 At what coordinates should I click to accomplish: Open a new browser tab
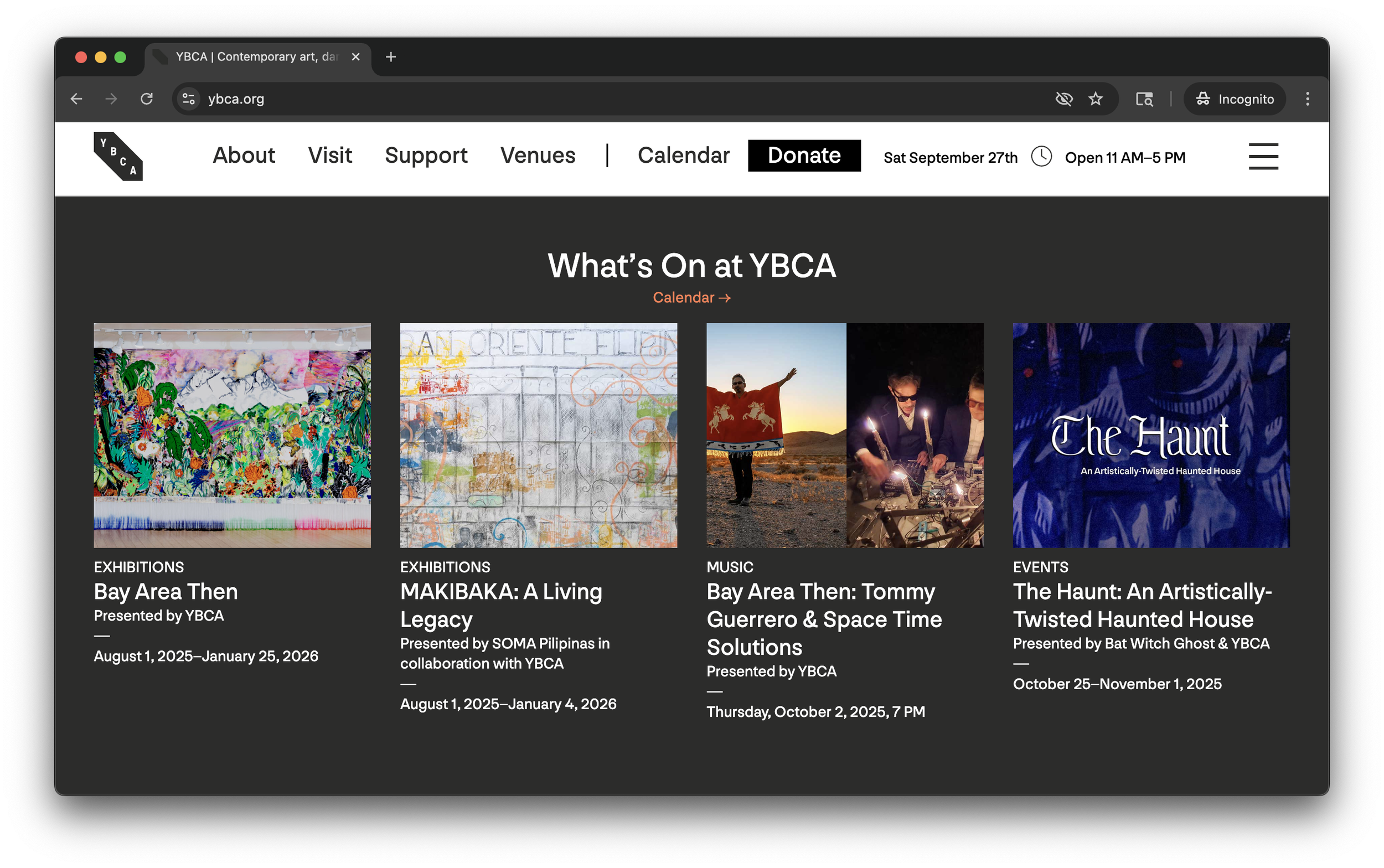(391, 57)
